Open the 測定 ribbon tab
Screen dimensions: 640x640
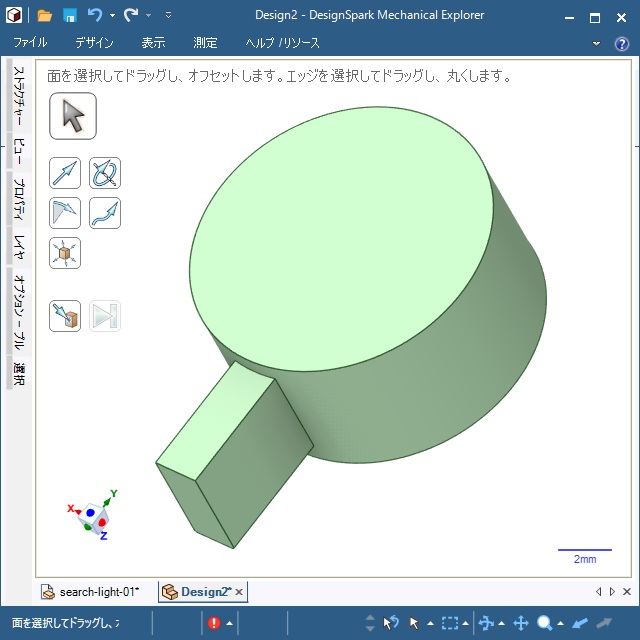pos(205,43)
